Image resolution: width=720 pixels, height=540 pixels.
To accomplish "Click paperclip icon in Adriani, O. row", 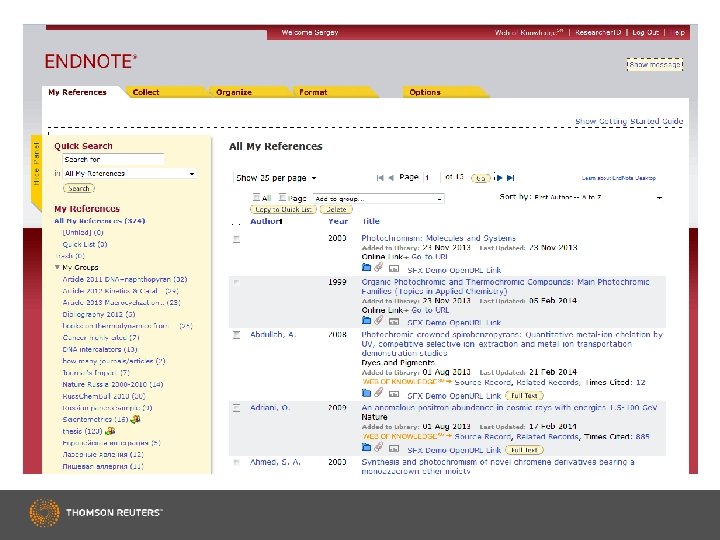I will [378, 447].
